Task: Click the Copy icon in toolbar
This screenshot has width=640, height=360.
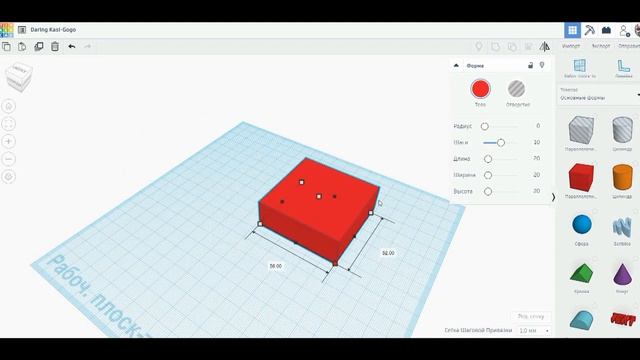Action: [x=7, y=47]
